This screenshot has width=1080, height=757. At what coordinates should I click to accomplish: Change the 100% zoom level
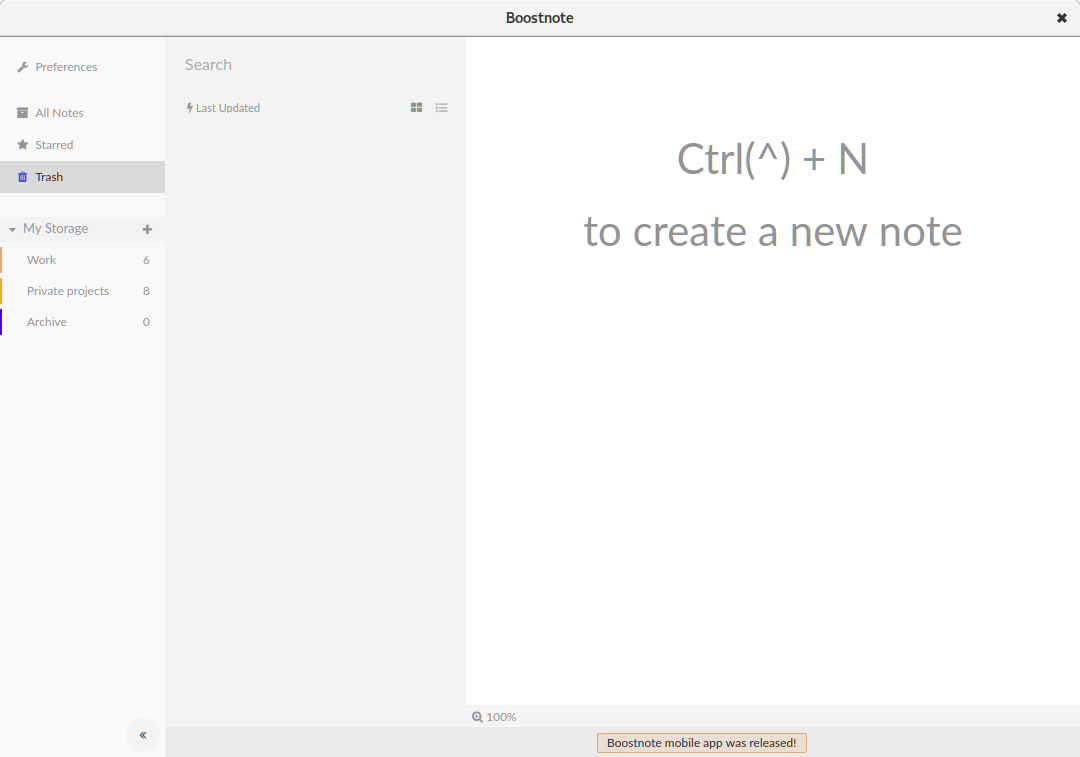tap(501, 717)
